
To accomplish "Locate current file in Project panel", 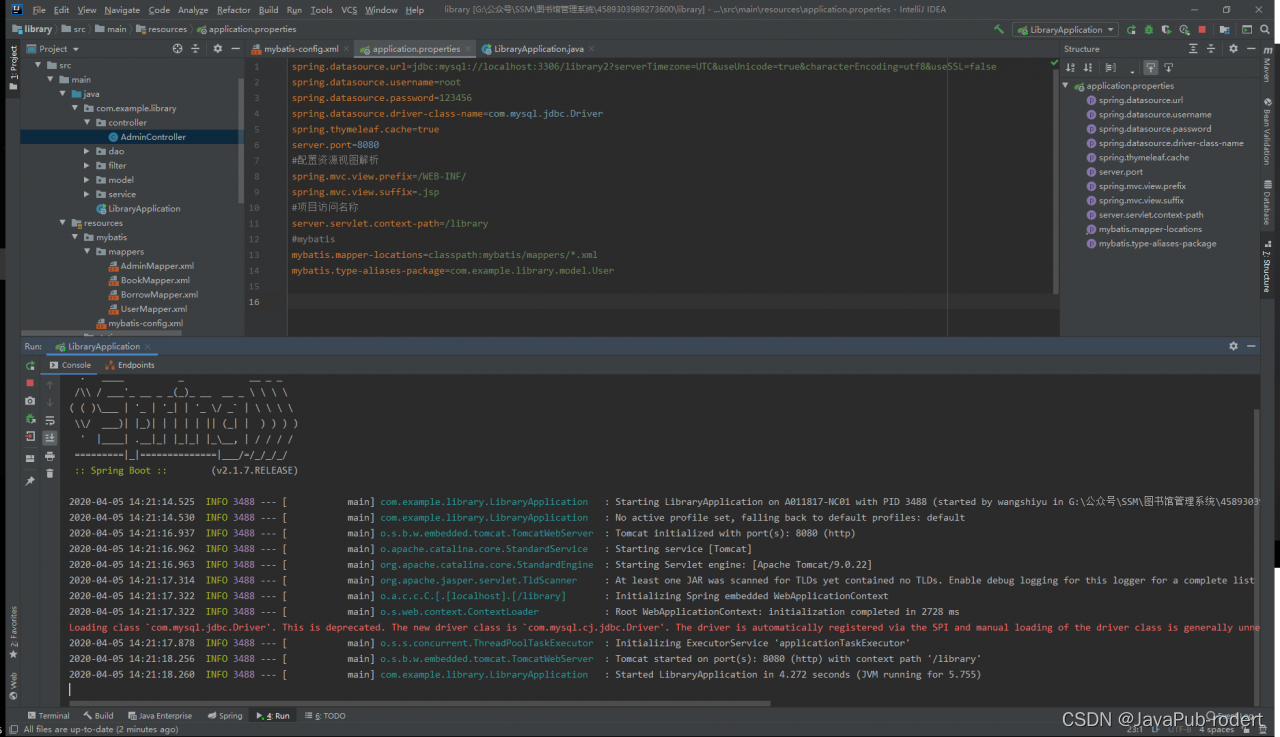I will (x=177, y=48).
